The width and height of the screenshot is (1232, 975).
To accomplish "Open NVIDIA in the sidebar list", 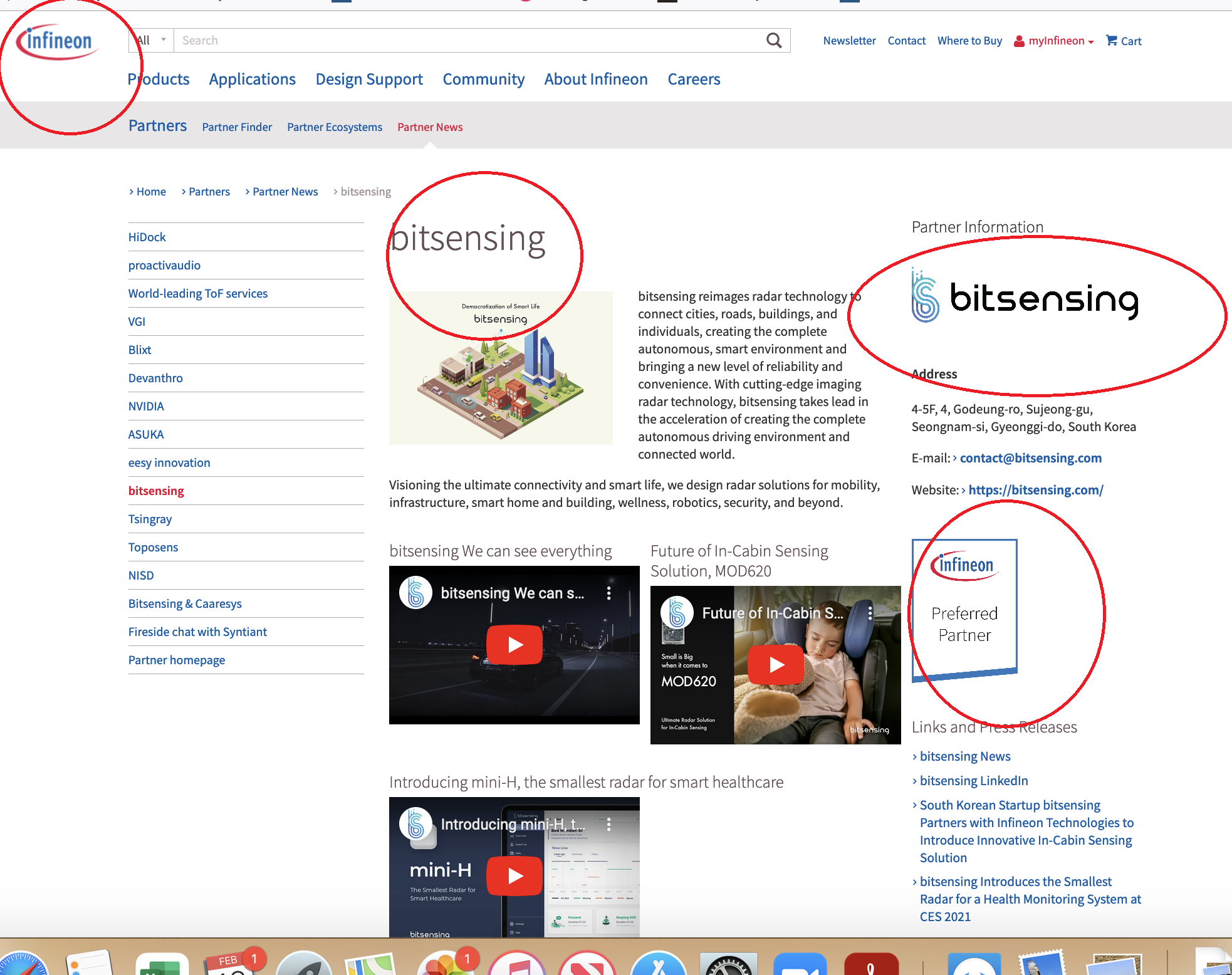I will (x=146, y=406).
